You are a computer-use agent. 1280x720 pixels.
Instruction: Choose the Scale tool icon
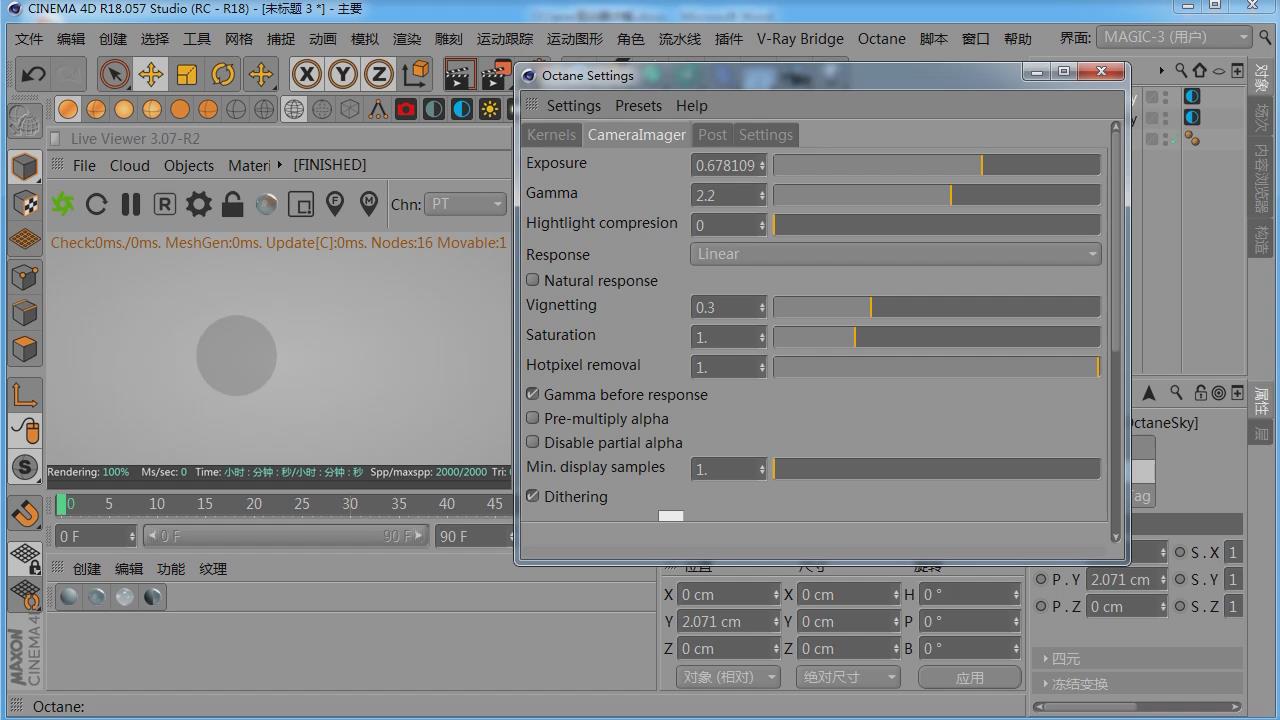pyautogui.click(x=187, y=75)
